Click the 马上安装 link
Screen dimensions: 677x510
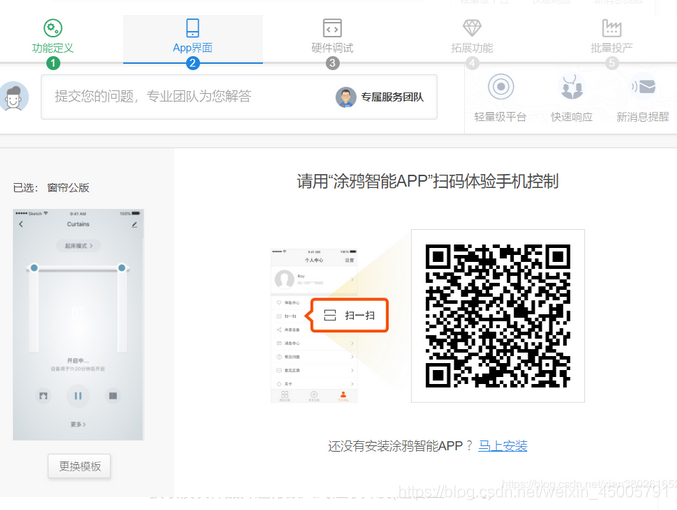tap(503, 446)
